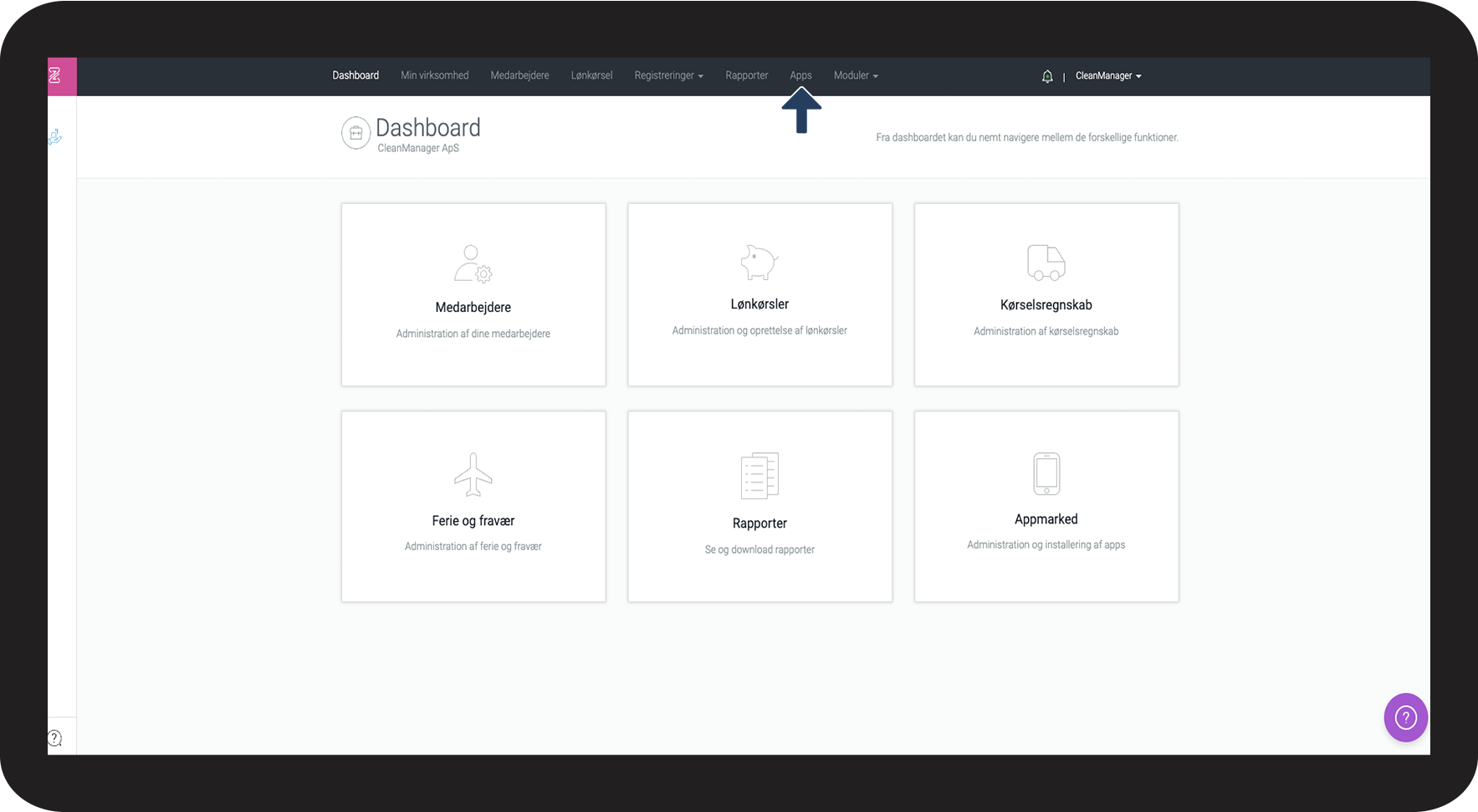Image resolution: width=1478 pixels, height=812 pixels.
Task: Open the Rapporter card title
Action: coord(759,523)
